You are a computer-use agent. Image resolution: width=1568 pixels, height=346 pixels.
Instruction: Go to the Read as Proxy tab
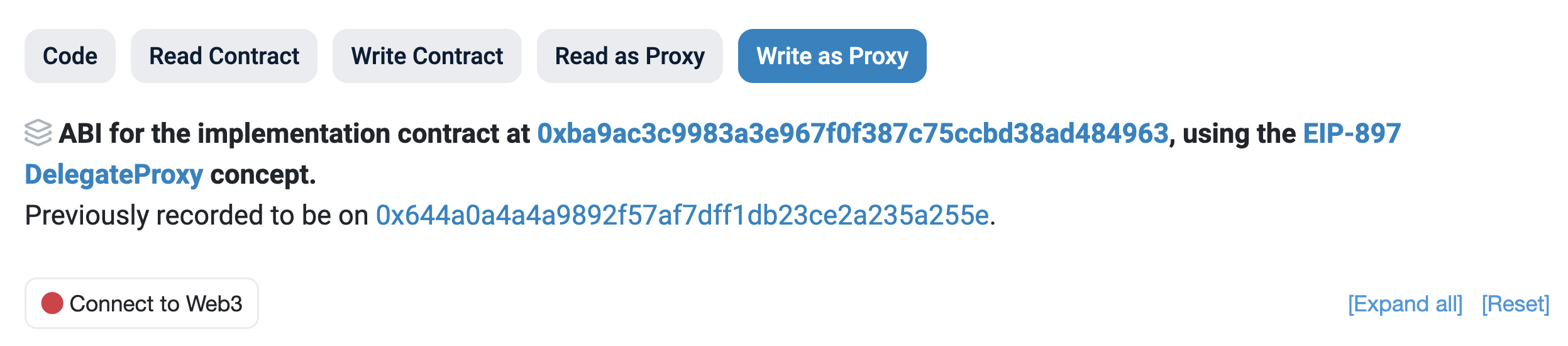click(x=629, y=56)
